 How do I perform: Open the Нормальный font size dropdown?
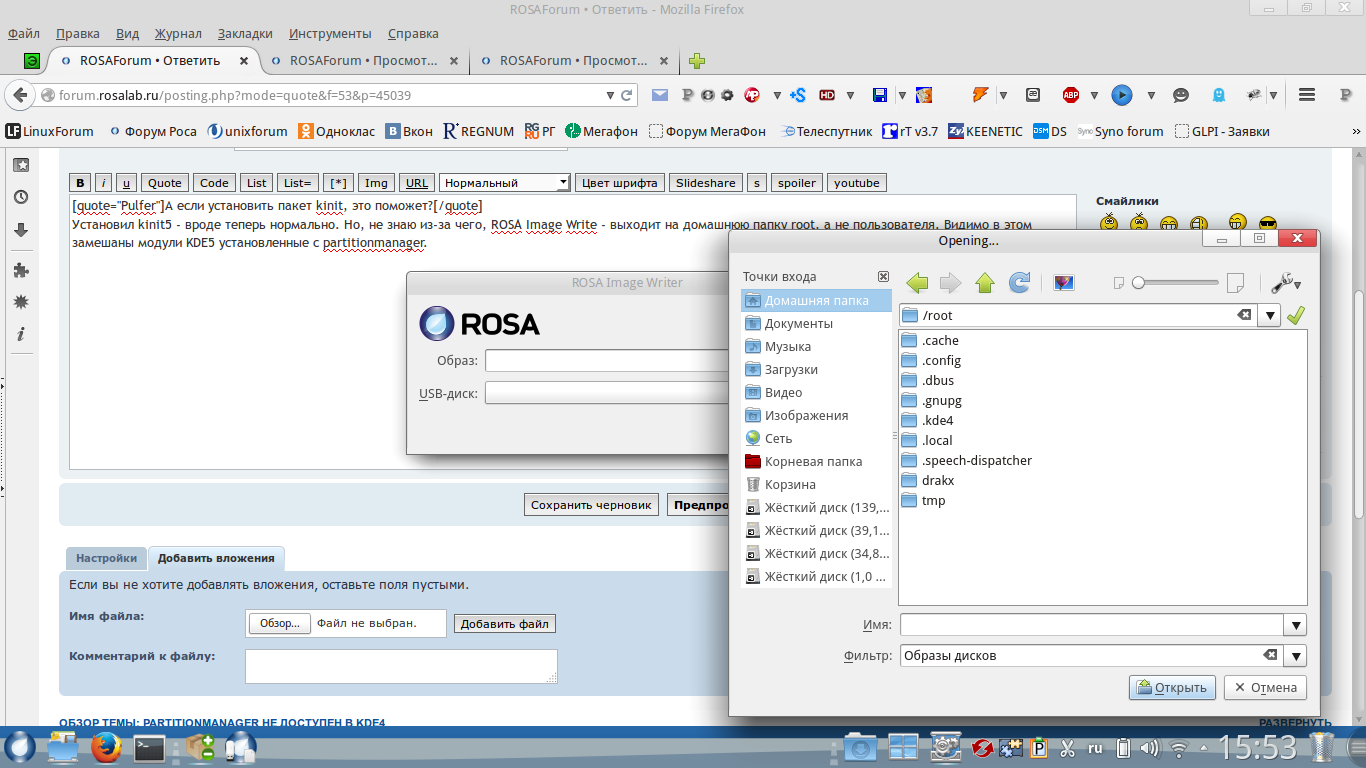(x=505, y=183)
